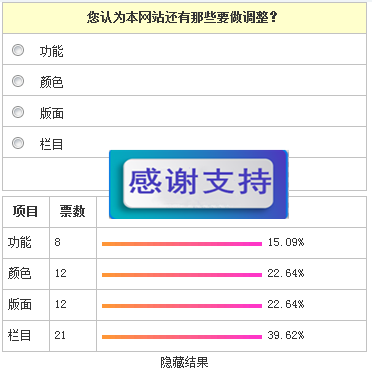Click the 39.62% percentage label
Screen dimensions: 372x370
(x=286, y=335)
